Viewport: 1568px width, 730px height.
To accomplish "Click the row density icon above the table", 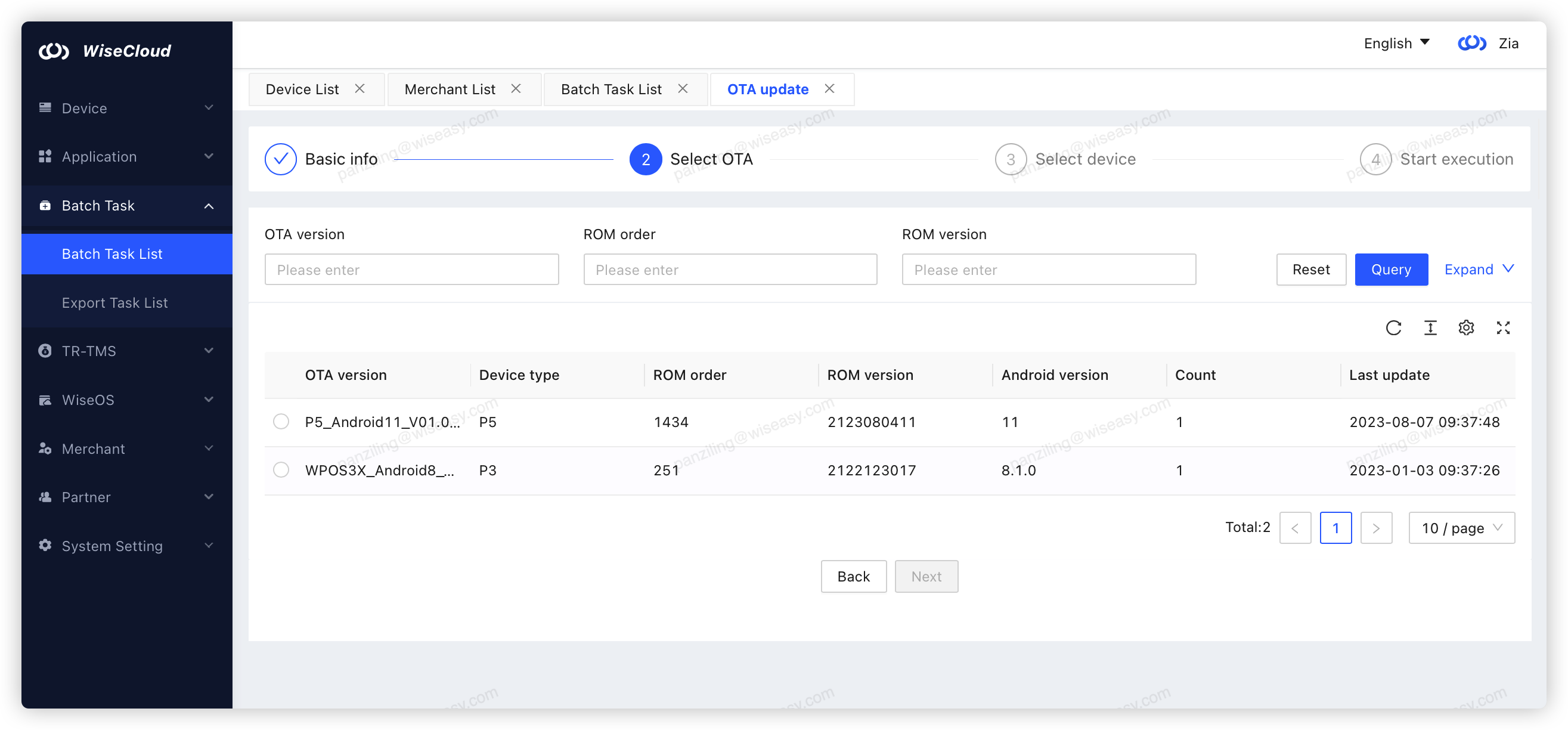I will 1430,327.
